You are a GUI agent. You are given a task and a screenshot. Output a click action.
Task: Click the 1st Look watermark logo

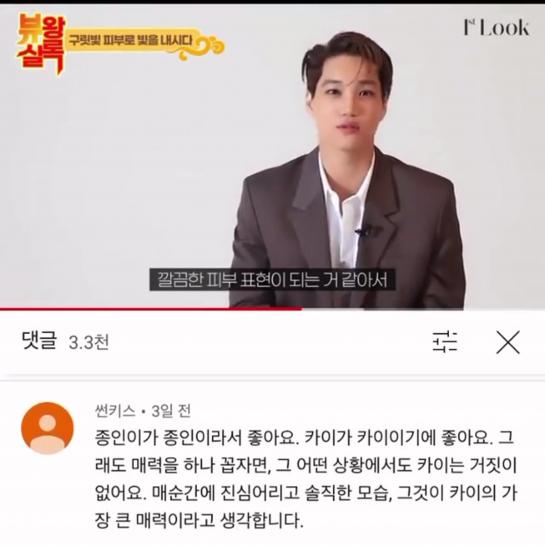tap(496, 27)
